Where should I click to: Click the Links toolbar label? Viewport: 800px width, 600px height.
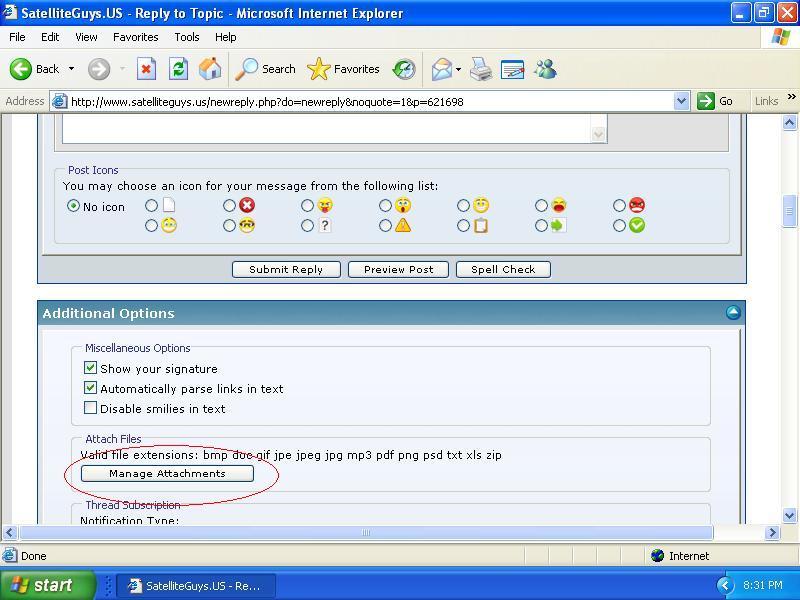(766, 101)
